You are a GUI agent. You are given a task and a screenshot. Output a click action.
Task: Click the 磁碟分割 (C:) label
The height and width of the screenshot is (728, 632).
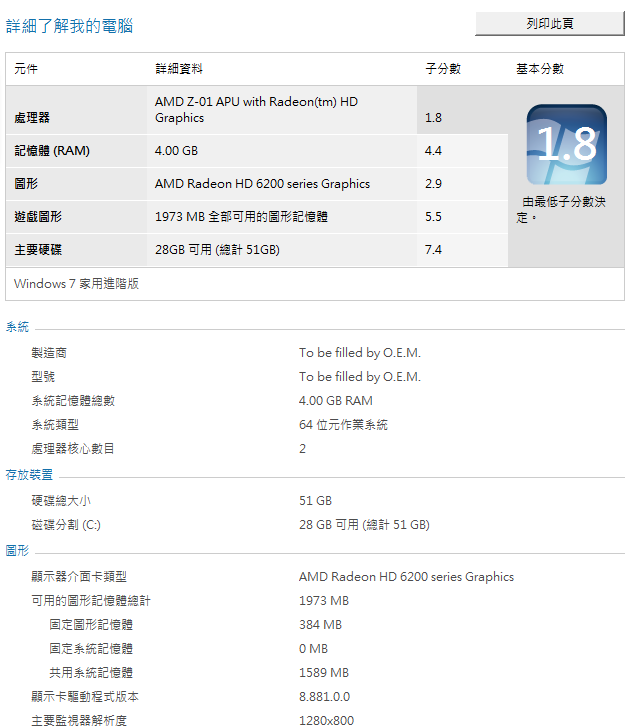[x=66, y=525]
